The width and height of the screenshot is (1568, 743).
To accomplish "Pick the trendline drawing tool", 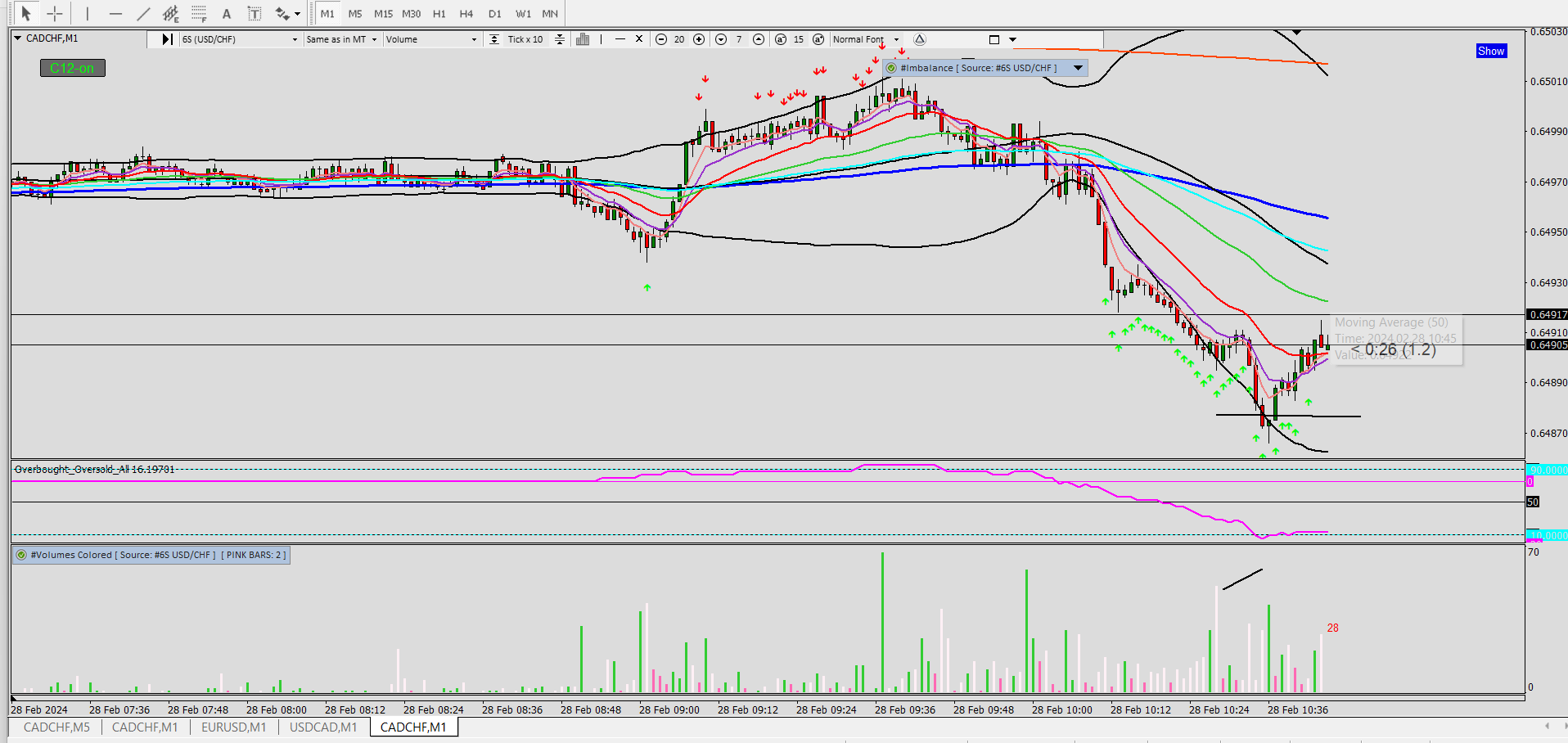I will pyautogui.click(x=143, y=13).
